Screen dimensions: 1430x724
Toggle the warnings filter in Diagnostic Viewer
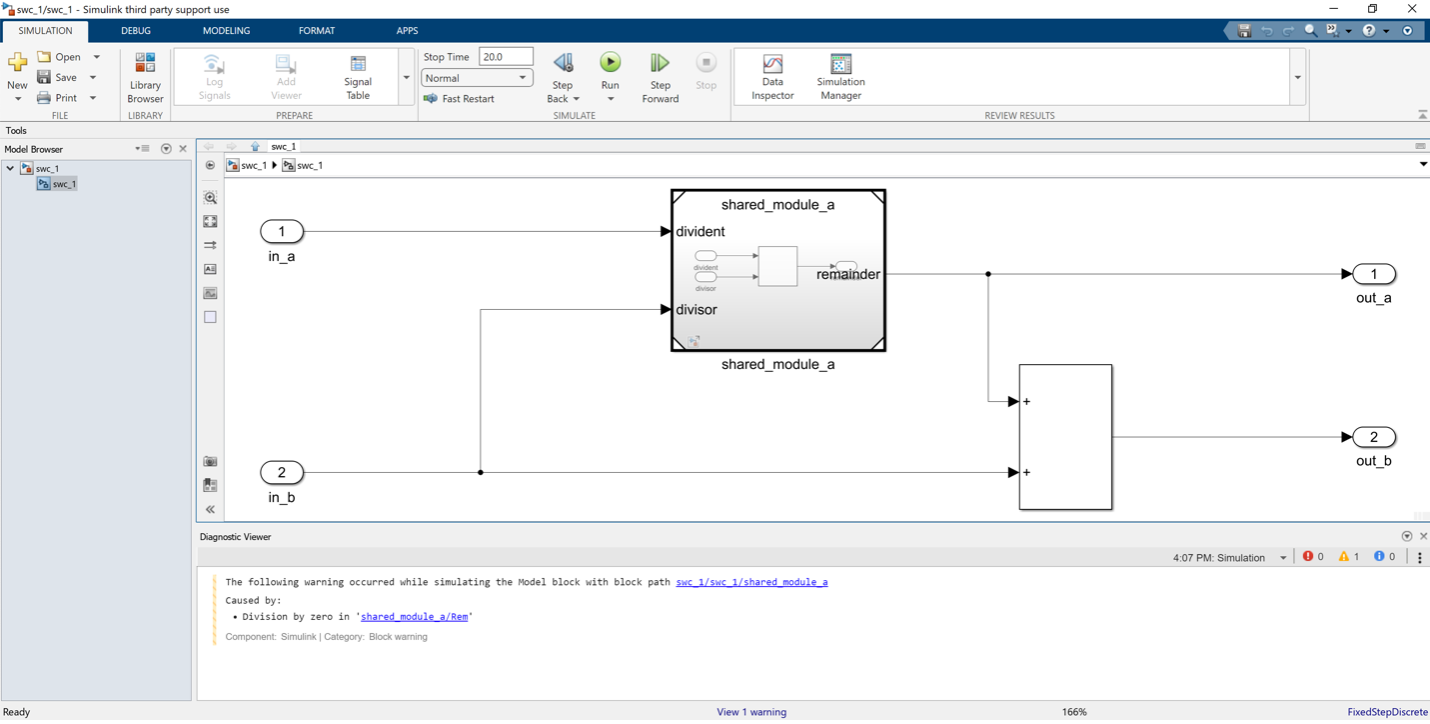1348,557
